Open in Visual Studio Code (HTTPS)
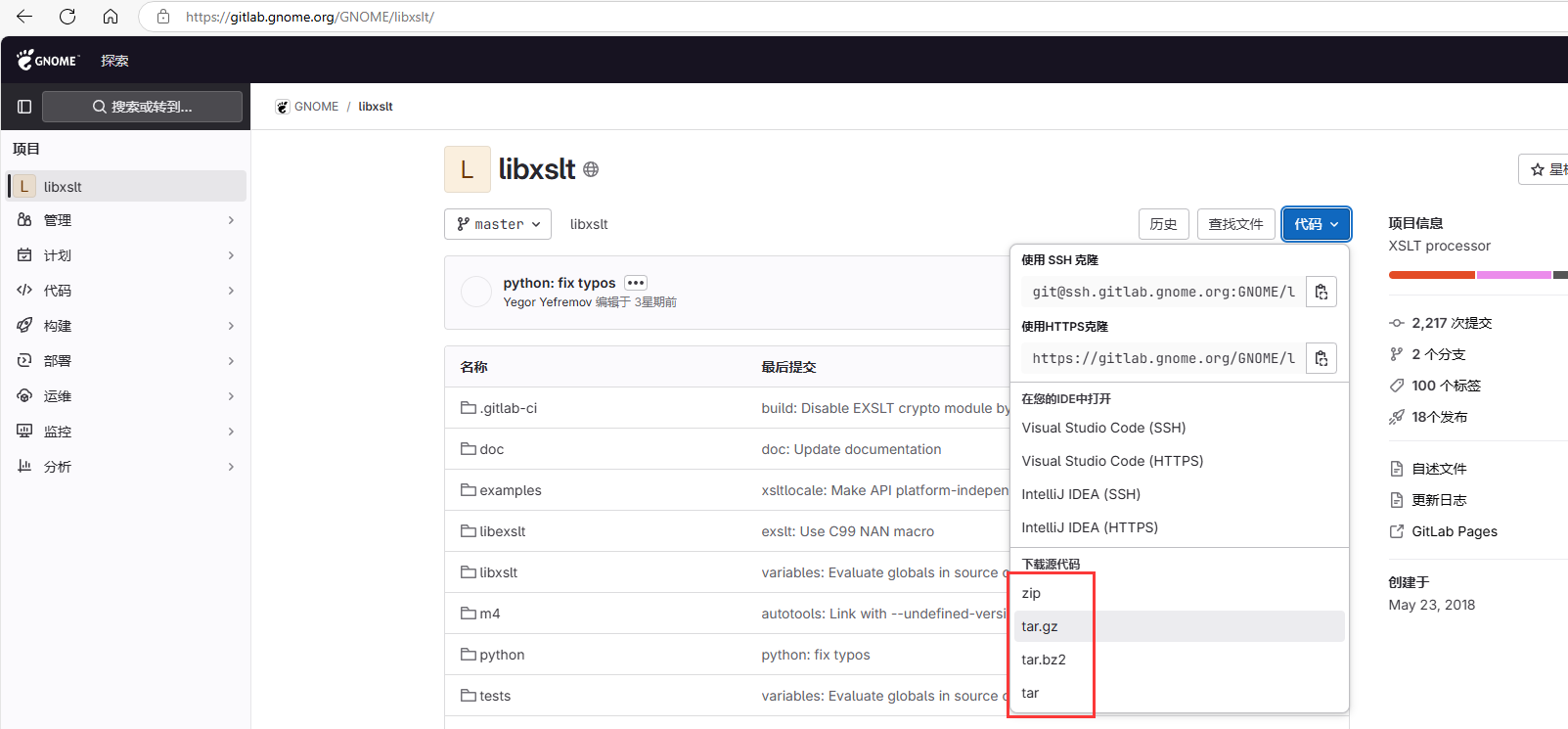The height and width of the screenshot is (729, 1568). [1112, 461]
